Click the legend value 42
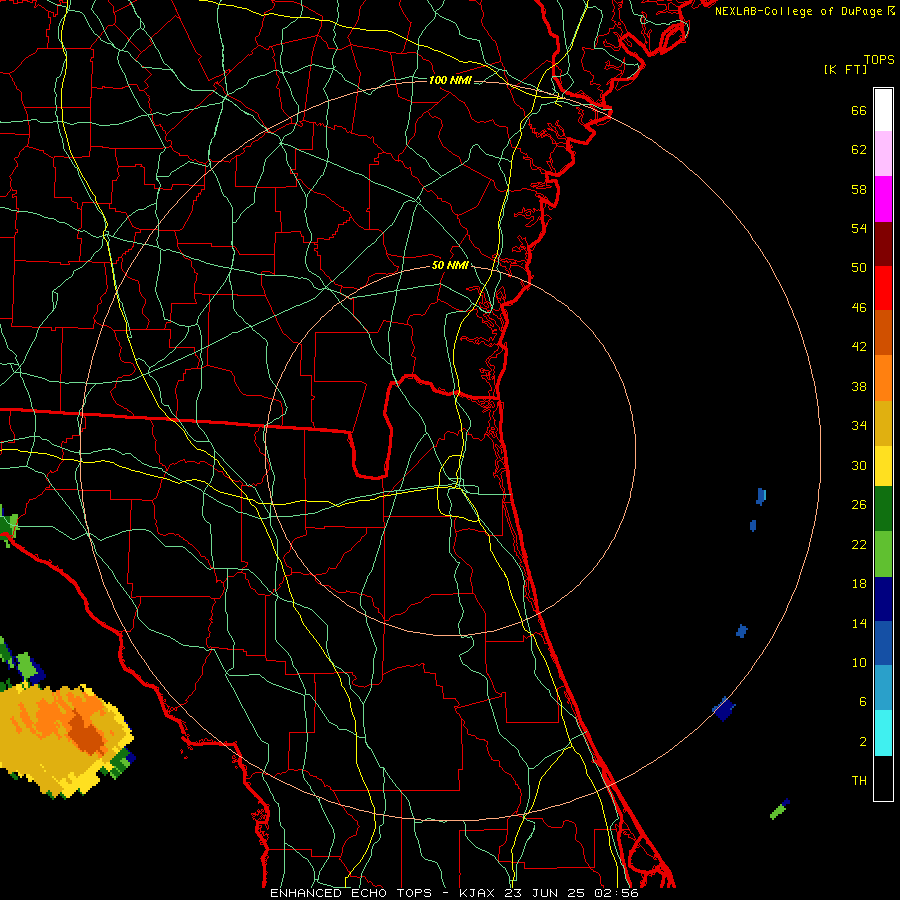This screenshot has width=900, height=900. 859,347
